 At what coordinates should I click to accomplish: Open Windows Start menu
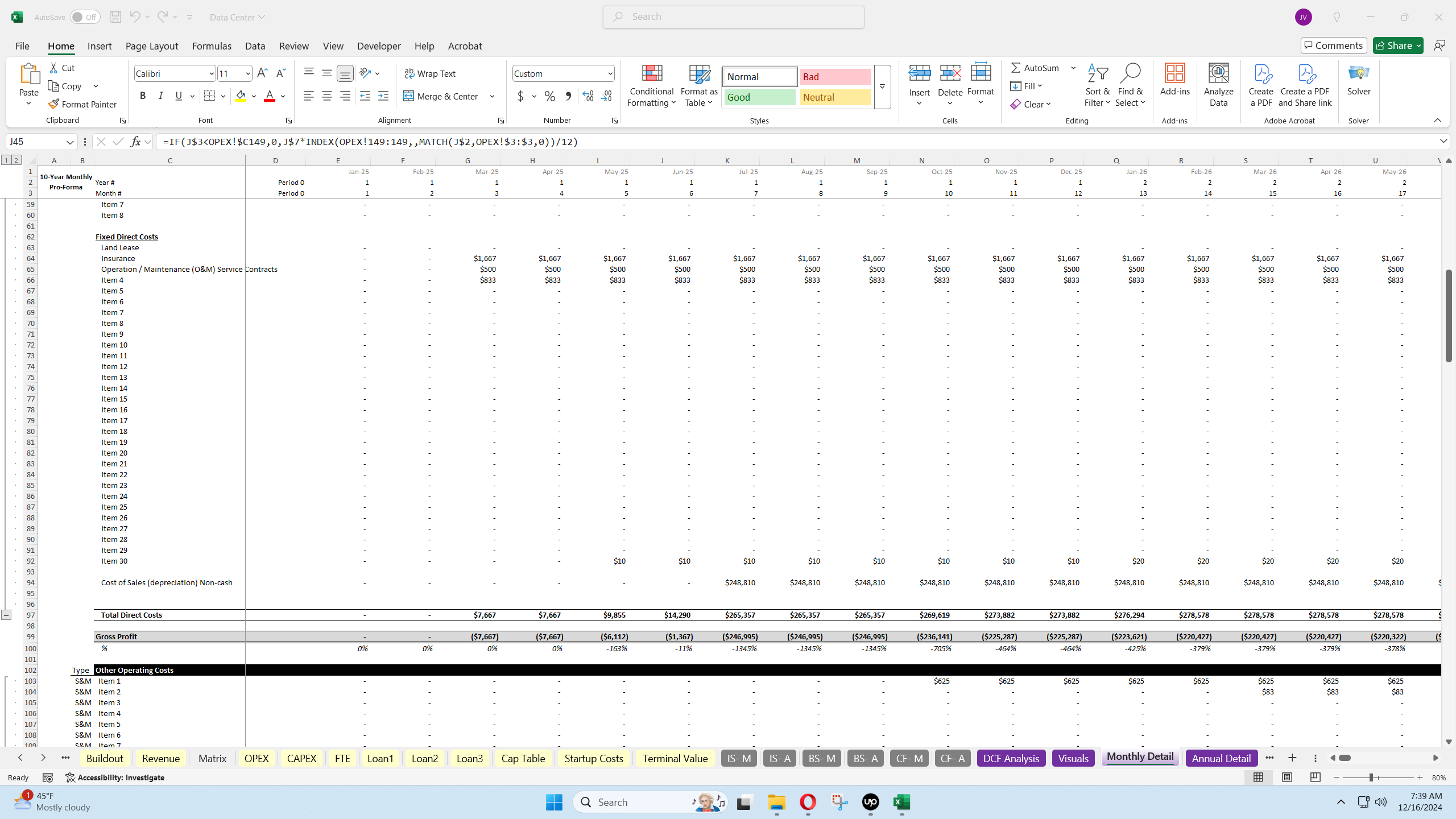pos(553,802)
